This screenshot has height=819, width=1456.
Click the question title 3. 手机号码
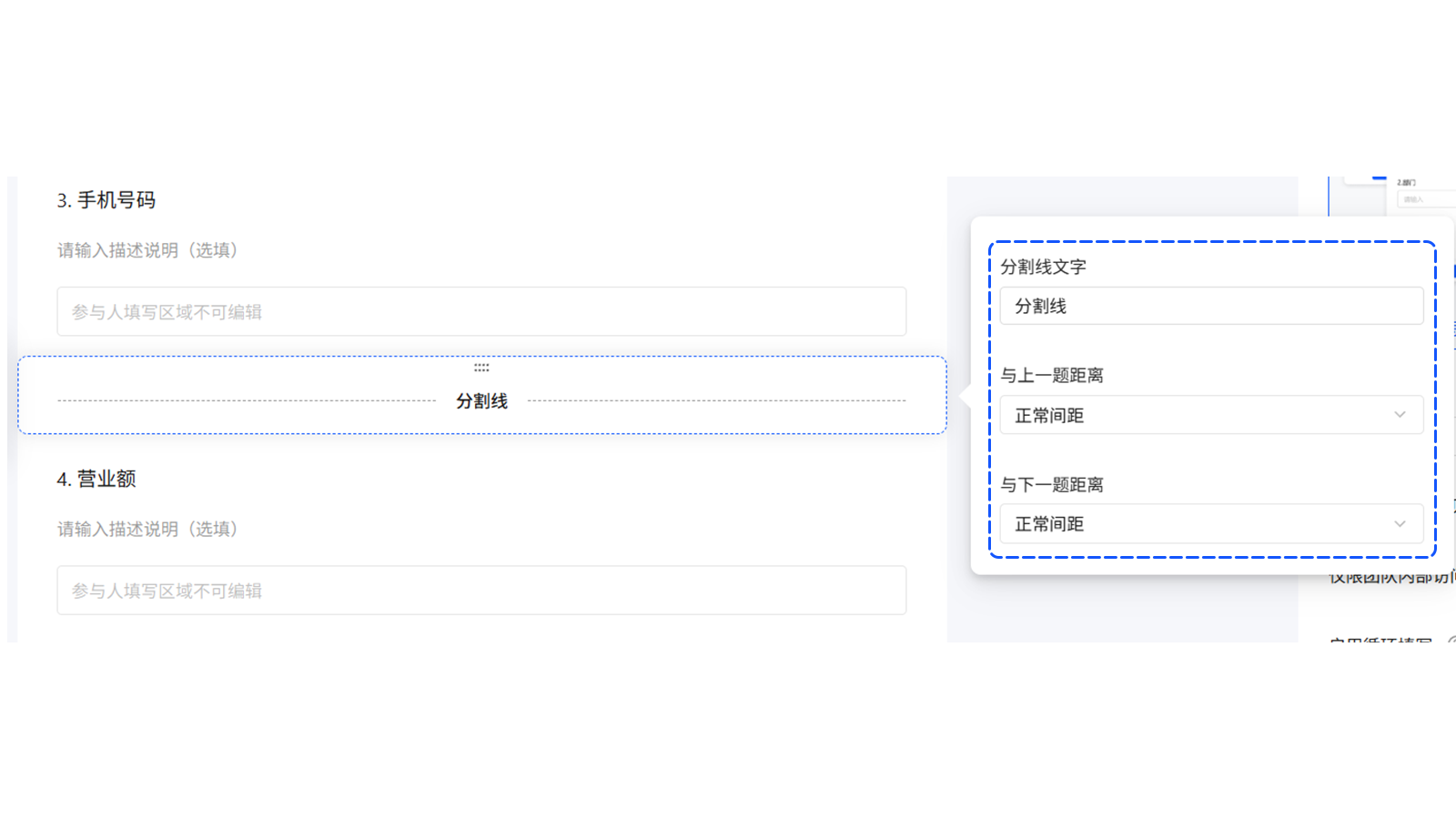[x=106, y=200]
